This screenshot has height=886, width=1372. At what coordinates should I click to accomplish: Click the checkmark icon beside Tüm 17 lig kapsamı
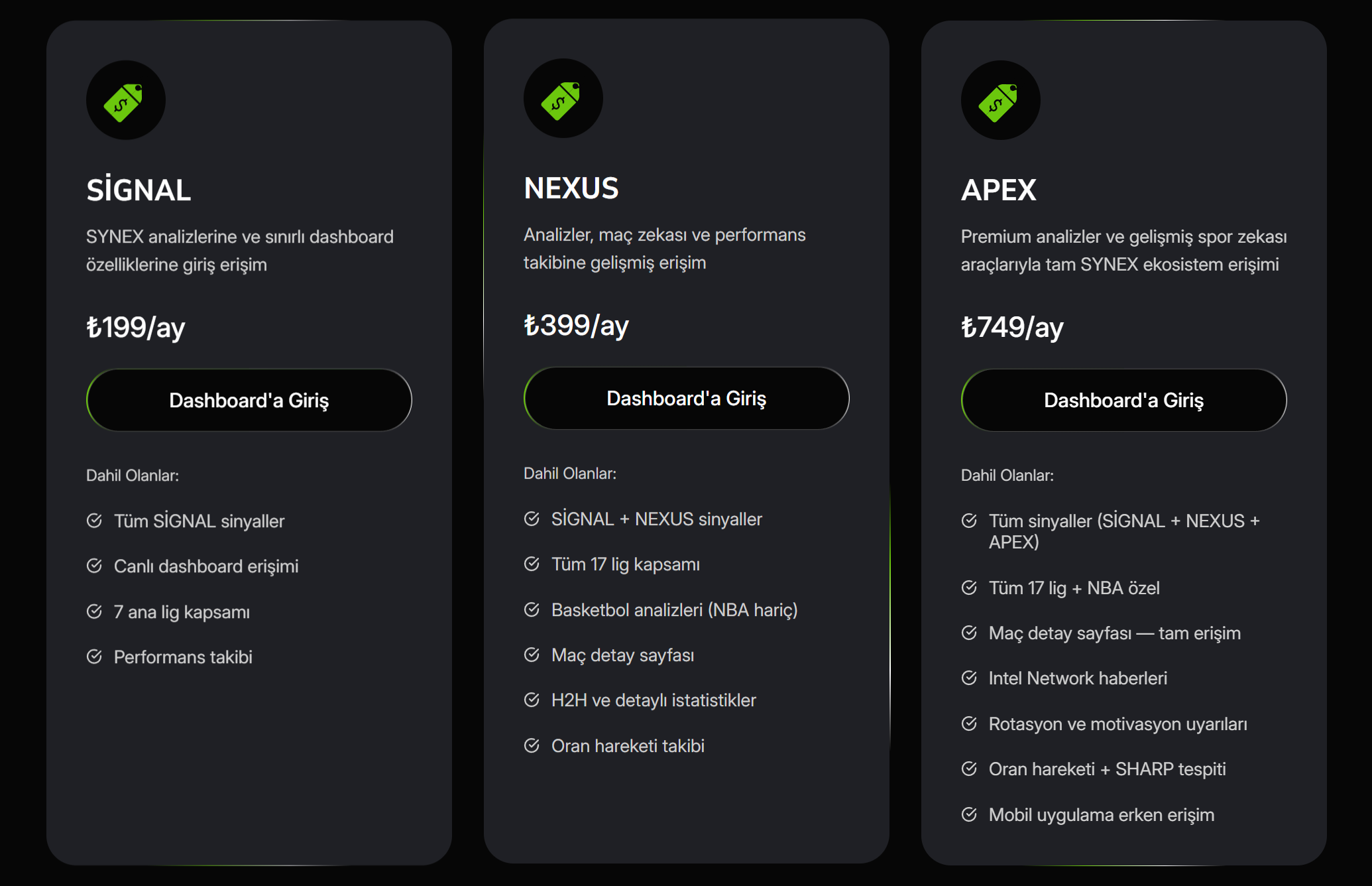click(532, 564)
